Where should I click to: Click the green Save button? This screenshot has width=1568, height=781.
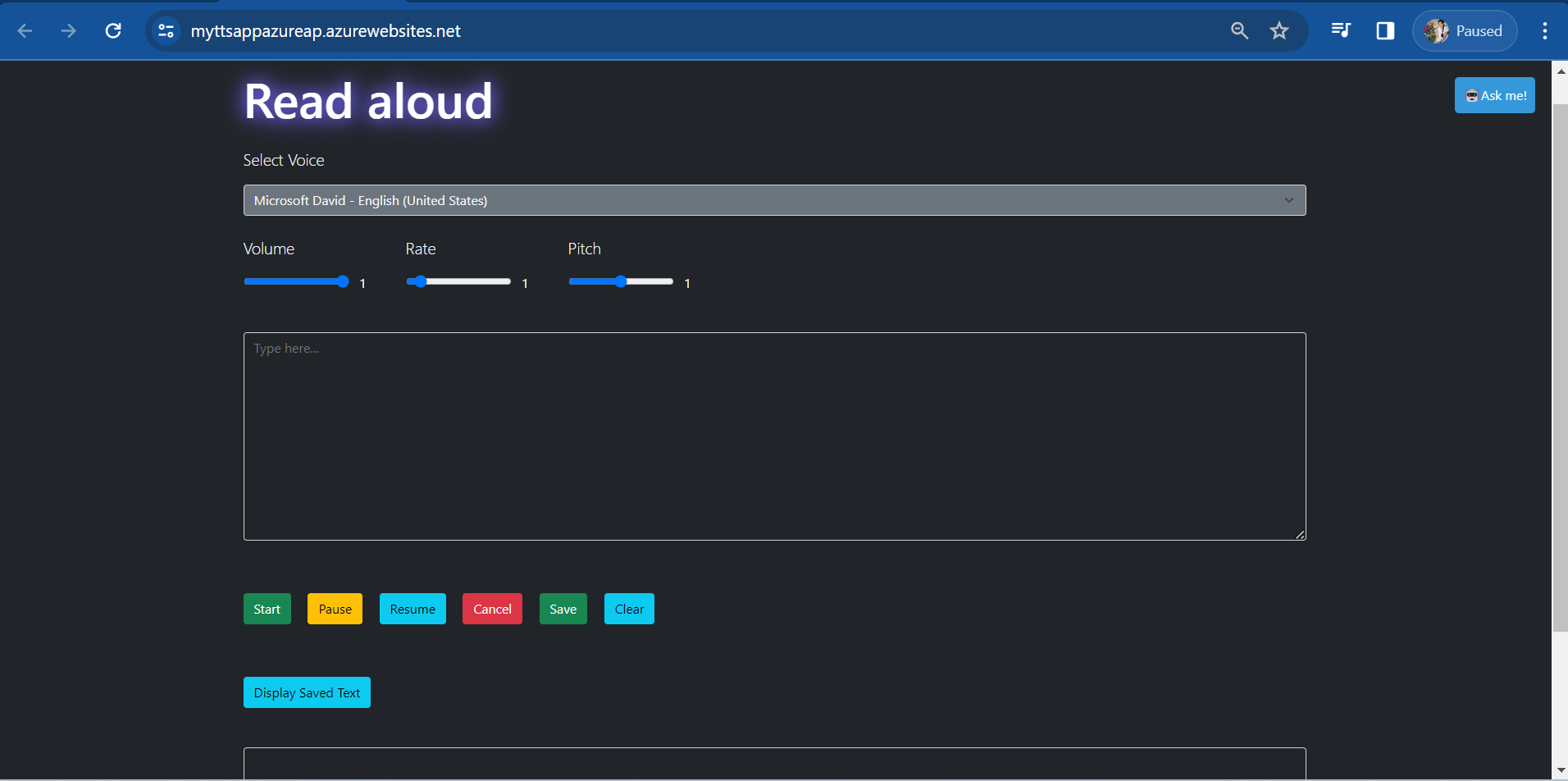tap(563, 609)
